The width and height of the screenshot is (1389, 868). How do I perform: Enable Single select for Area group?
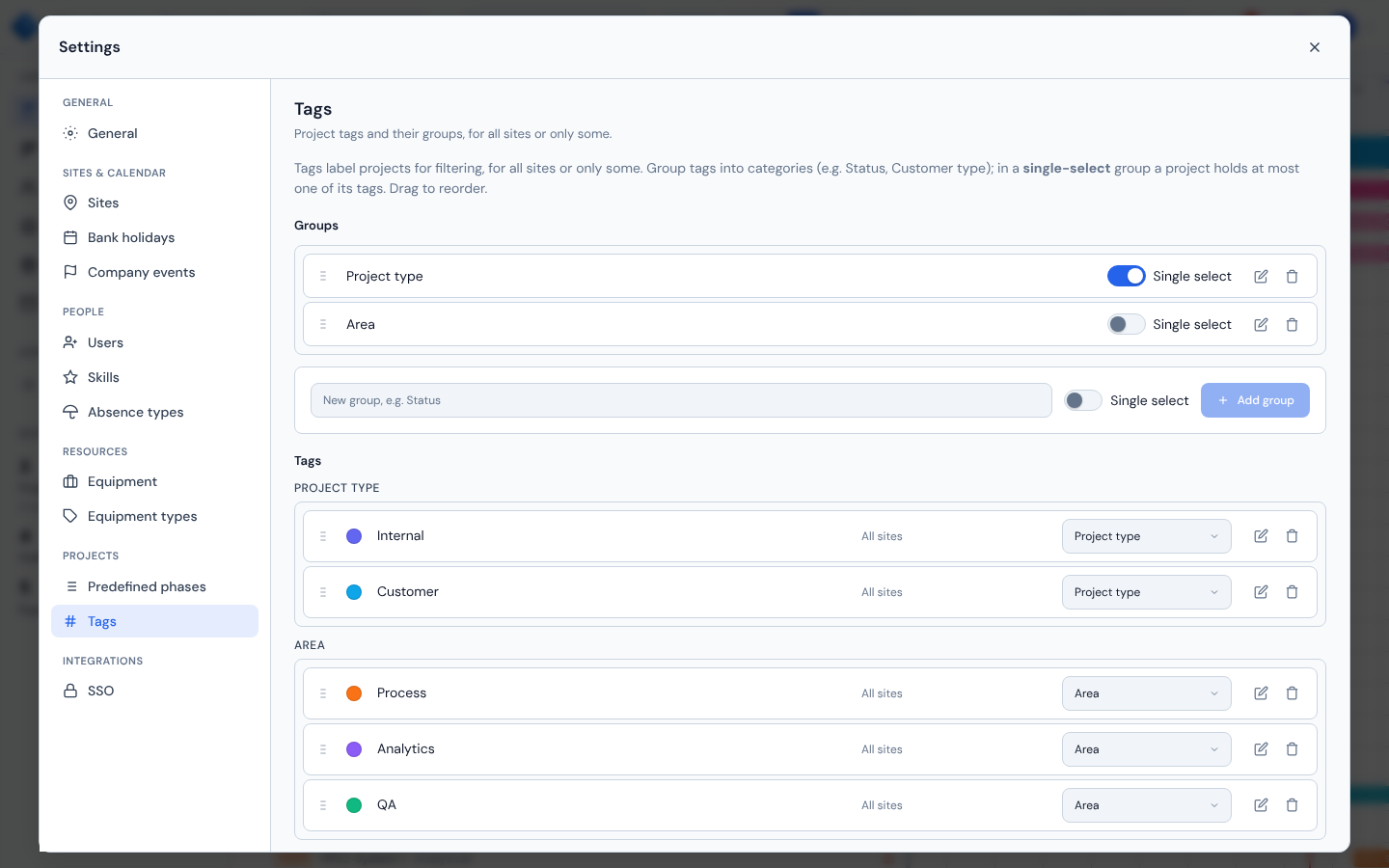(x=1126, y=324)
